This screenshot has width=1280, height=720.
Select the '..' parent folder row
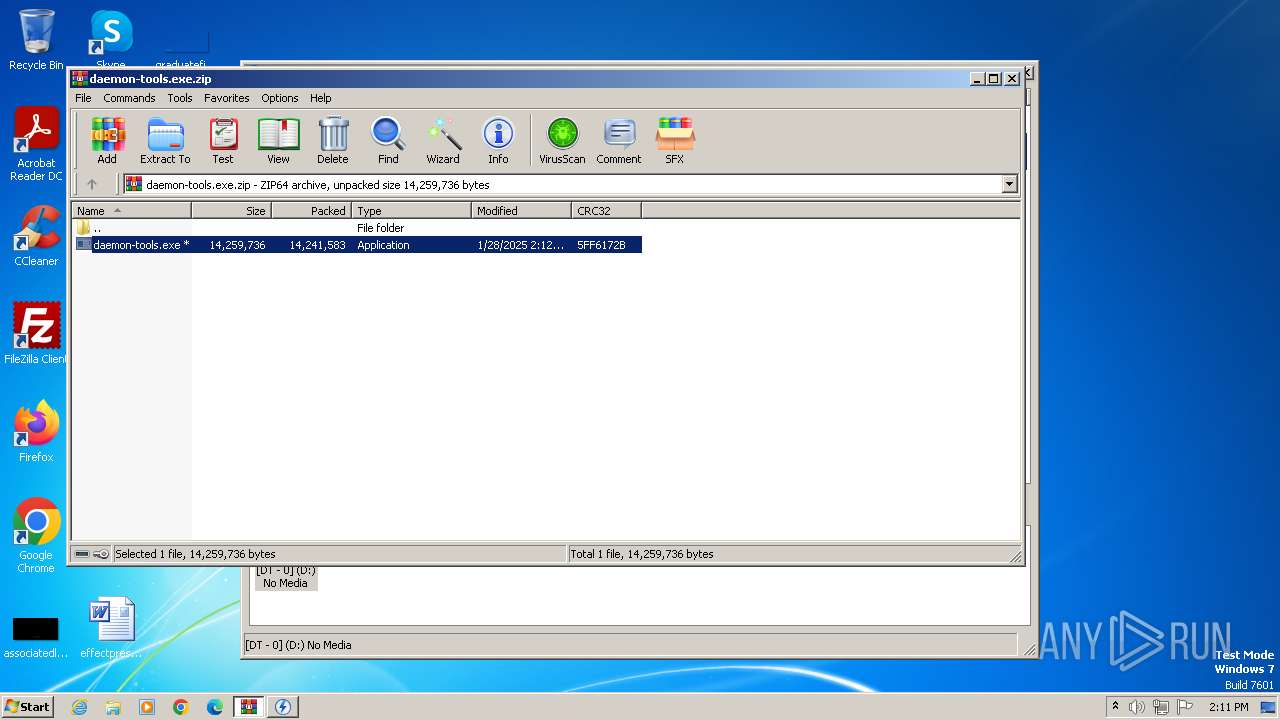(x=357, y=228)
